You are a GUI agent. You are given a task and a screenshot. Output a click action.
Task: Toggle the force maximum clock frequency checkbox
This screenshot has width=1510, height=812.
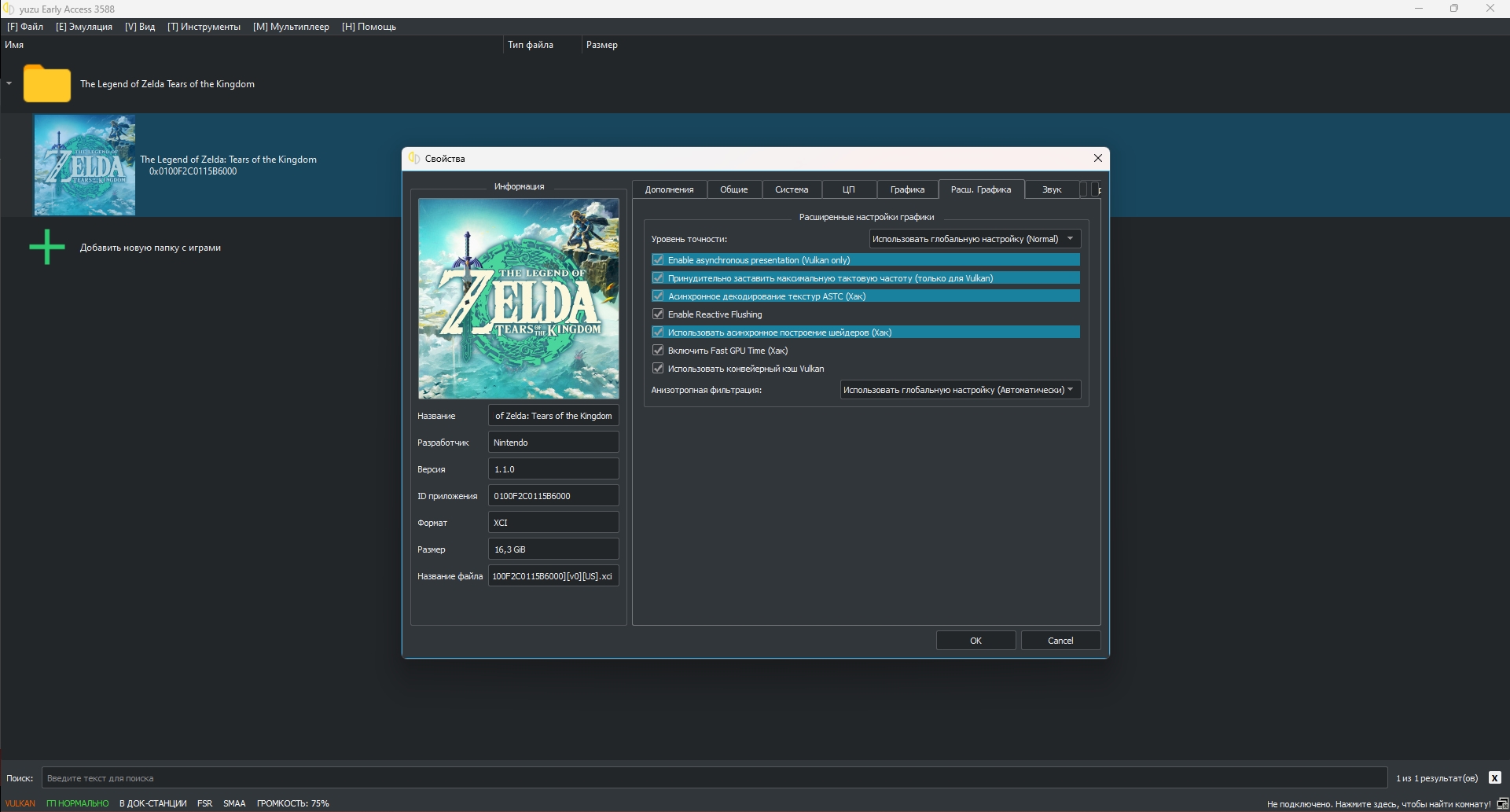[x=658, y=277]
